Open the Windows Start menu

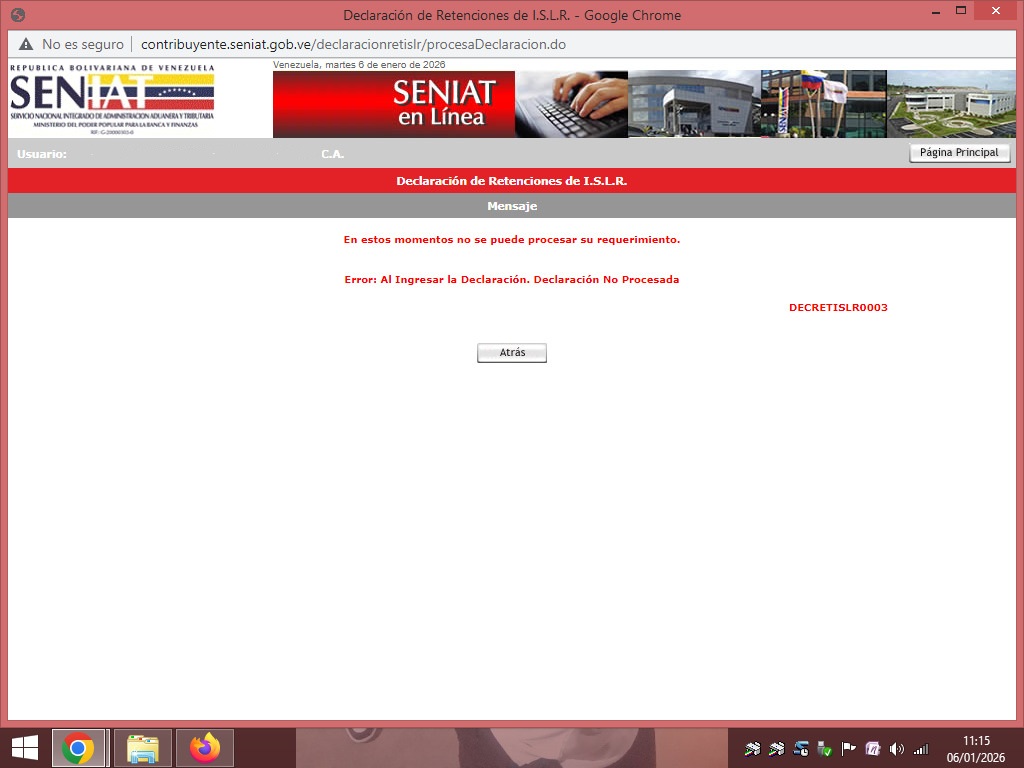[x=25, y=748]
